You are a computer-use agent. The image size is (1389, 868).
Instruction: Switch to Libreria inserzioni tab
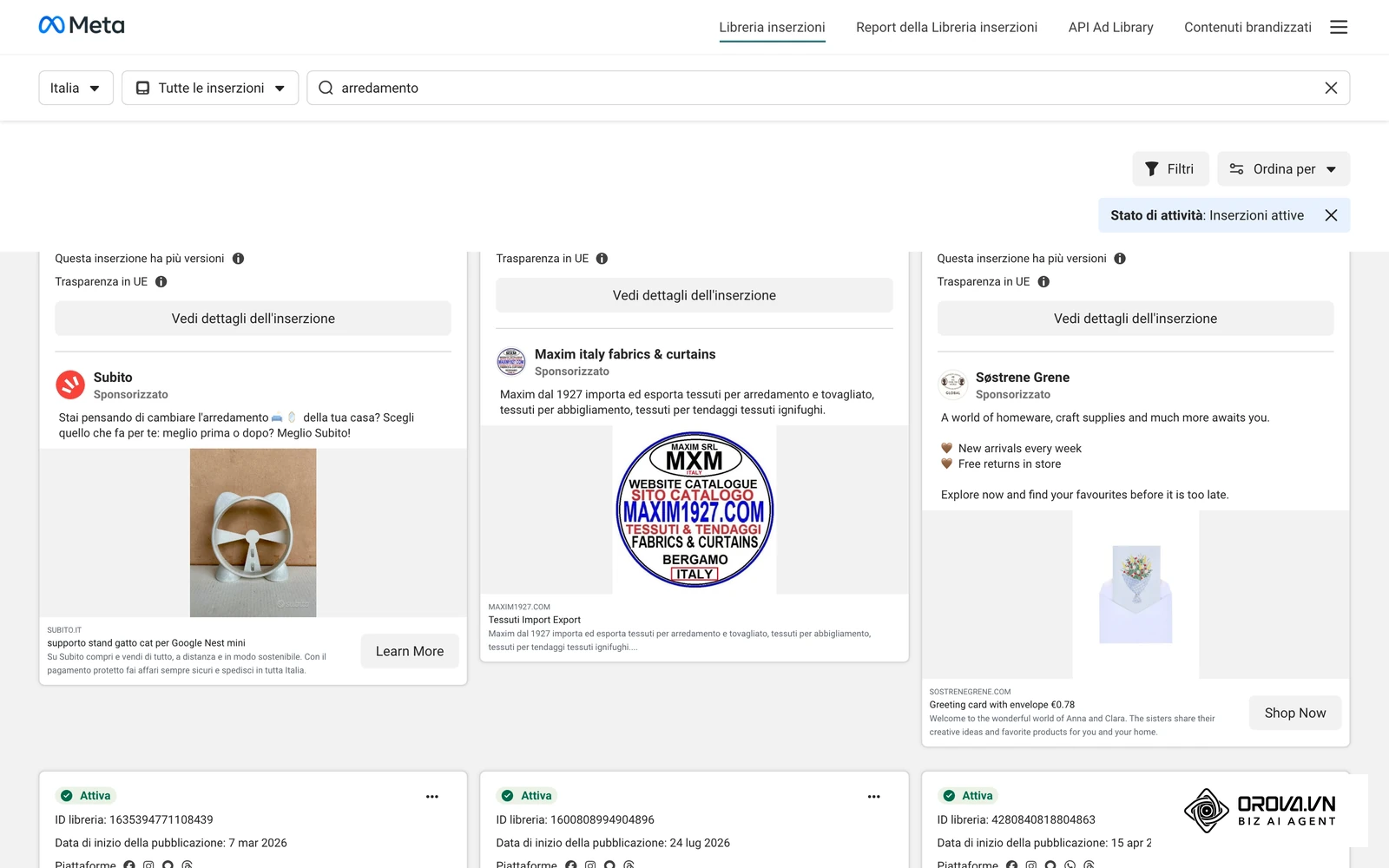tap(772, 27)
